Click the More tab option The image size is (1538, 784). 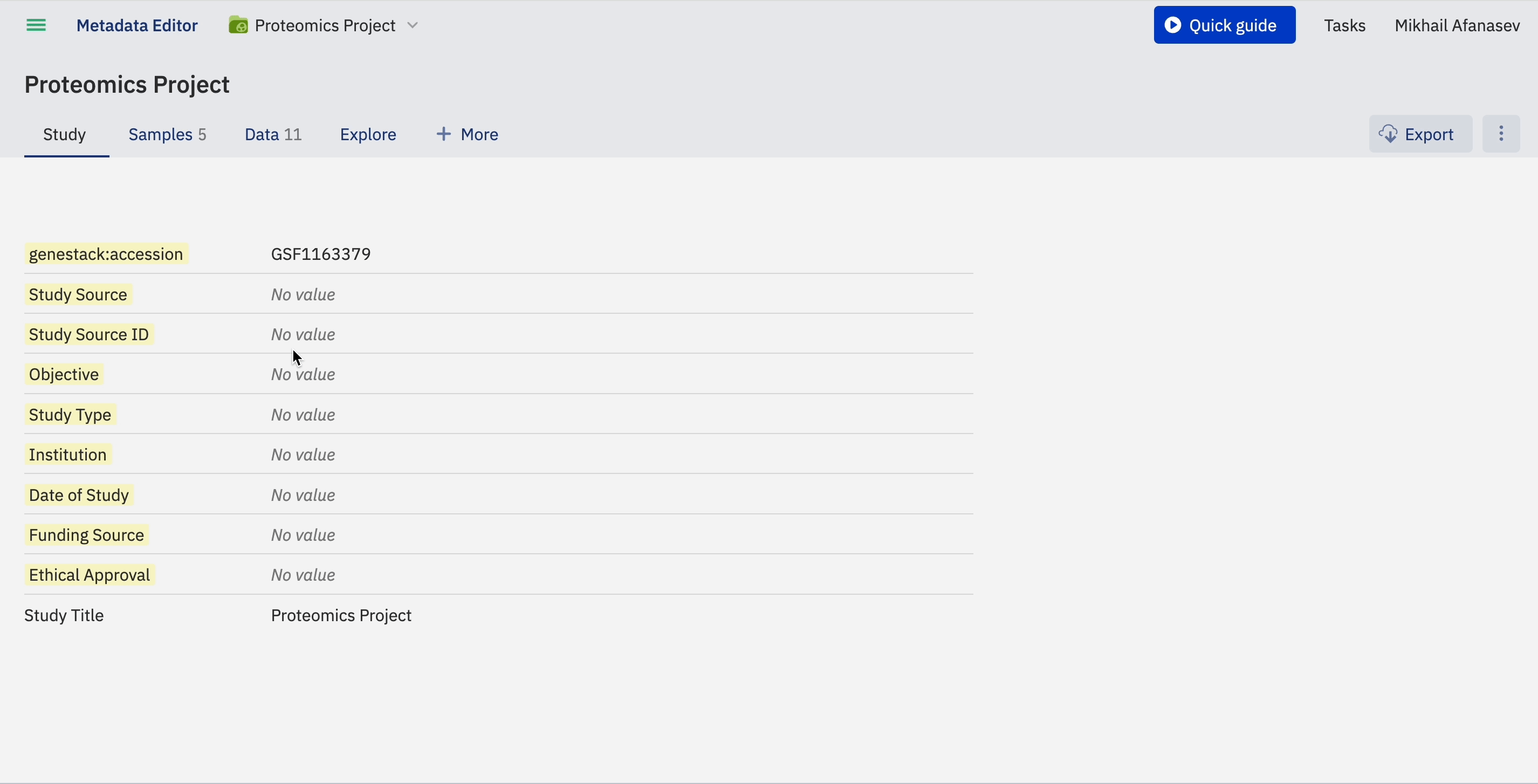pos(467,134)
